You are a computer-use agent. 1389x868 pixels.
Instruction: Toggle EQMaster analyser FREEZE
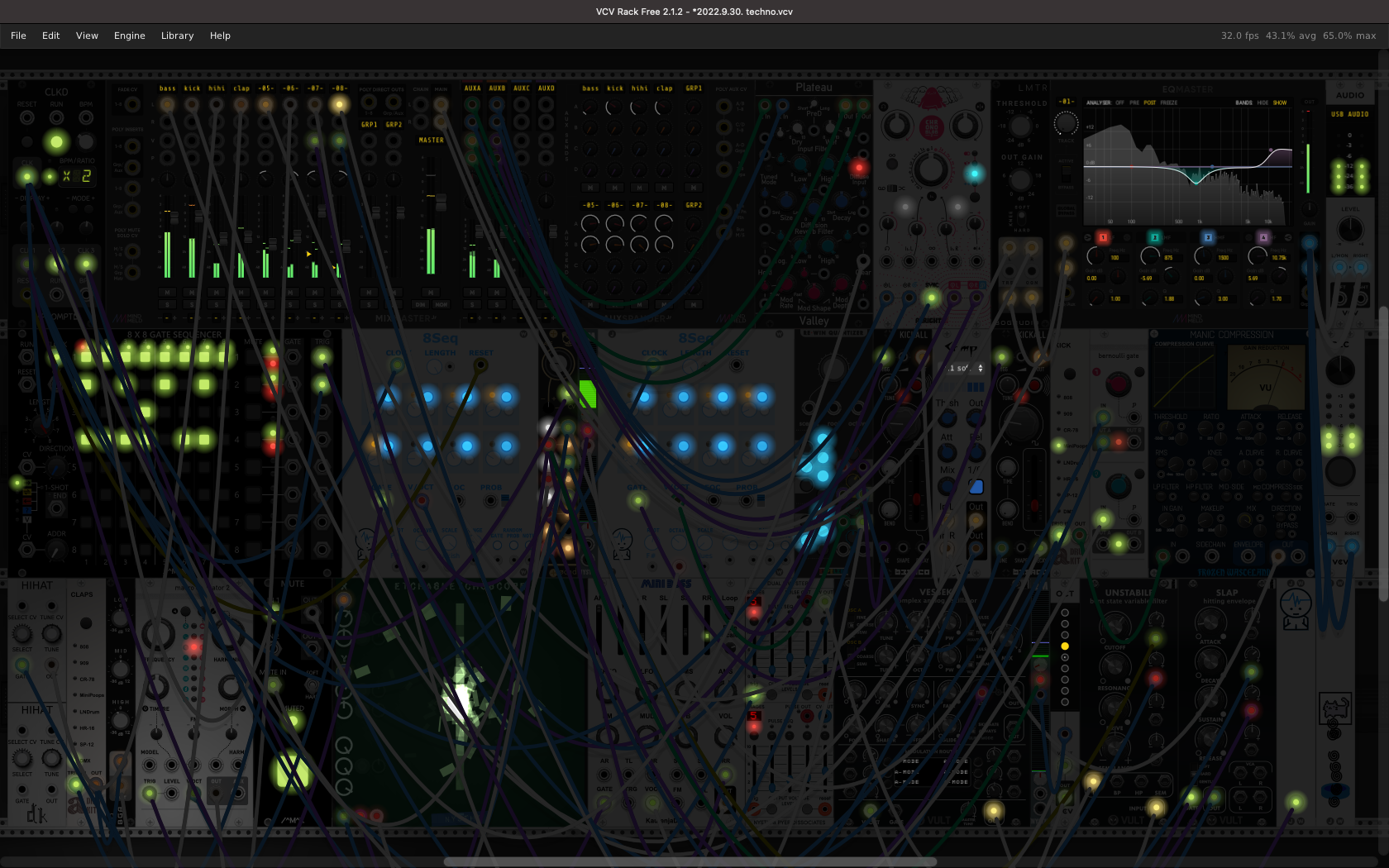coord(1168,103)
